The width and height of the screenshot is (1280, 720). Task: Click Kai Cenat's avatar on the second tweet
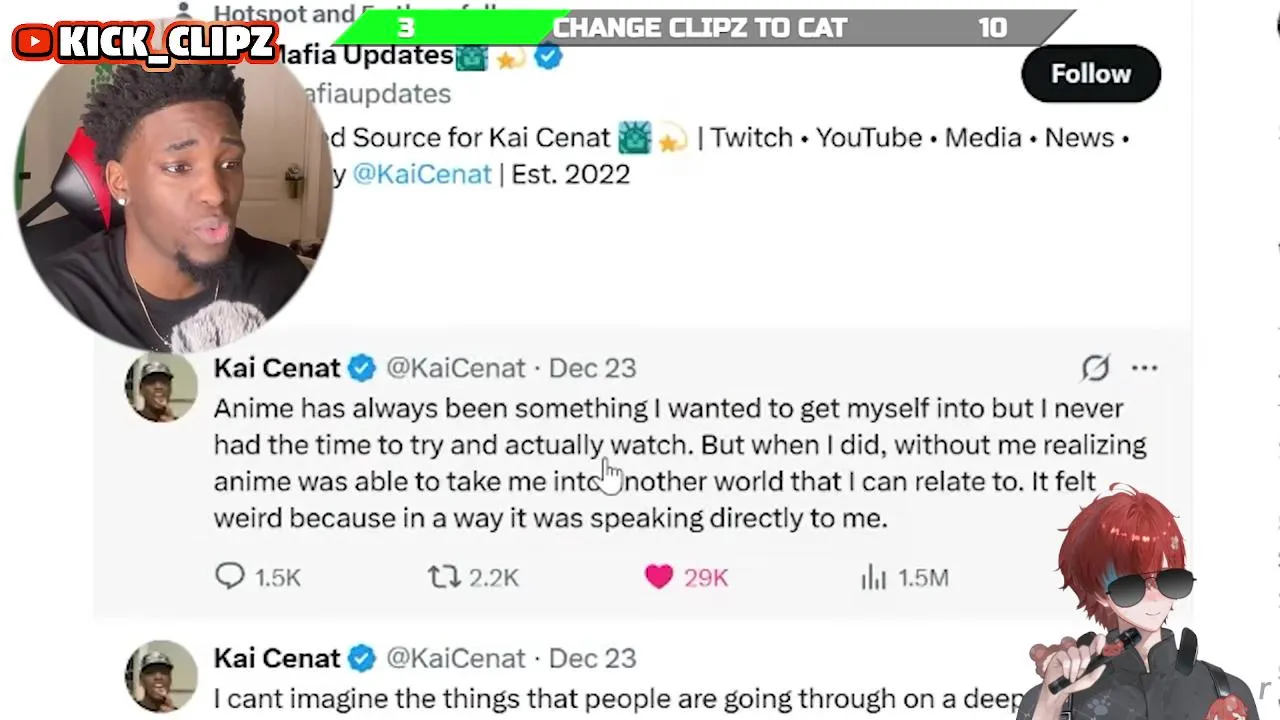(160, 675)
